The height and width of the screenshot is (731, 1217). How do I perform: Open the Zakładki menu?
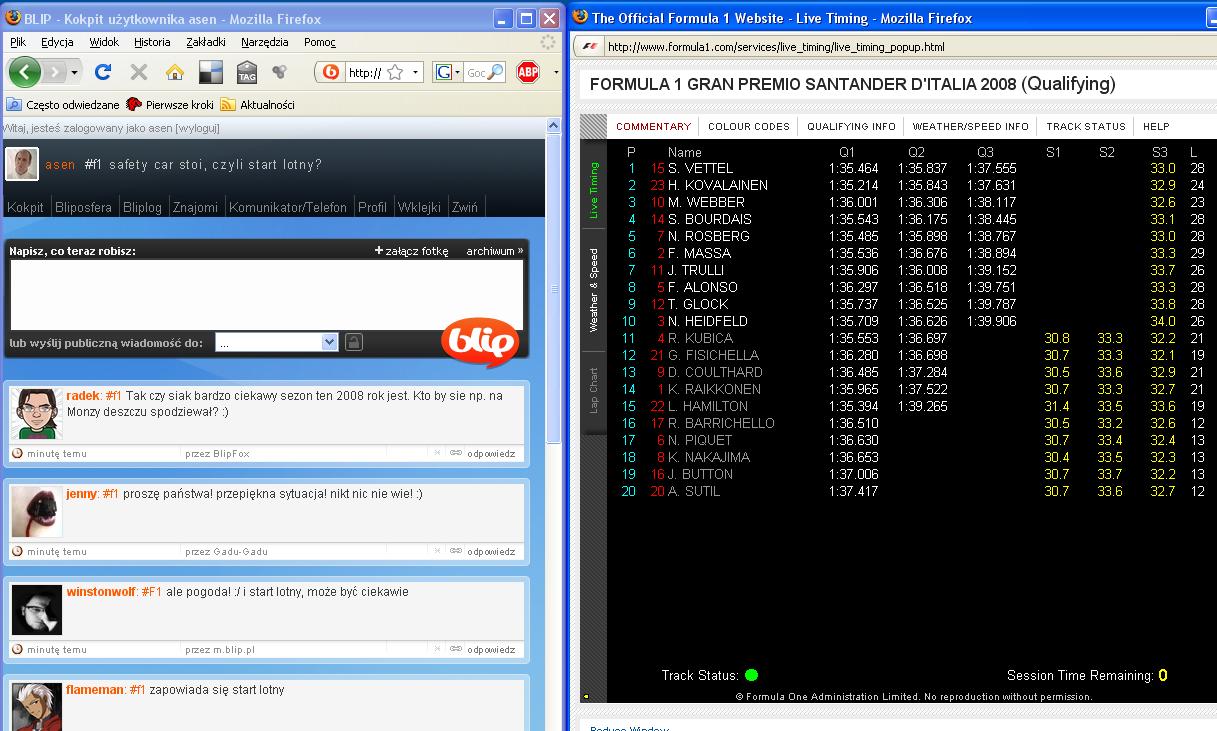[206, 42]
